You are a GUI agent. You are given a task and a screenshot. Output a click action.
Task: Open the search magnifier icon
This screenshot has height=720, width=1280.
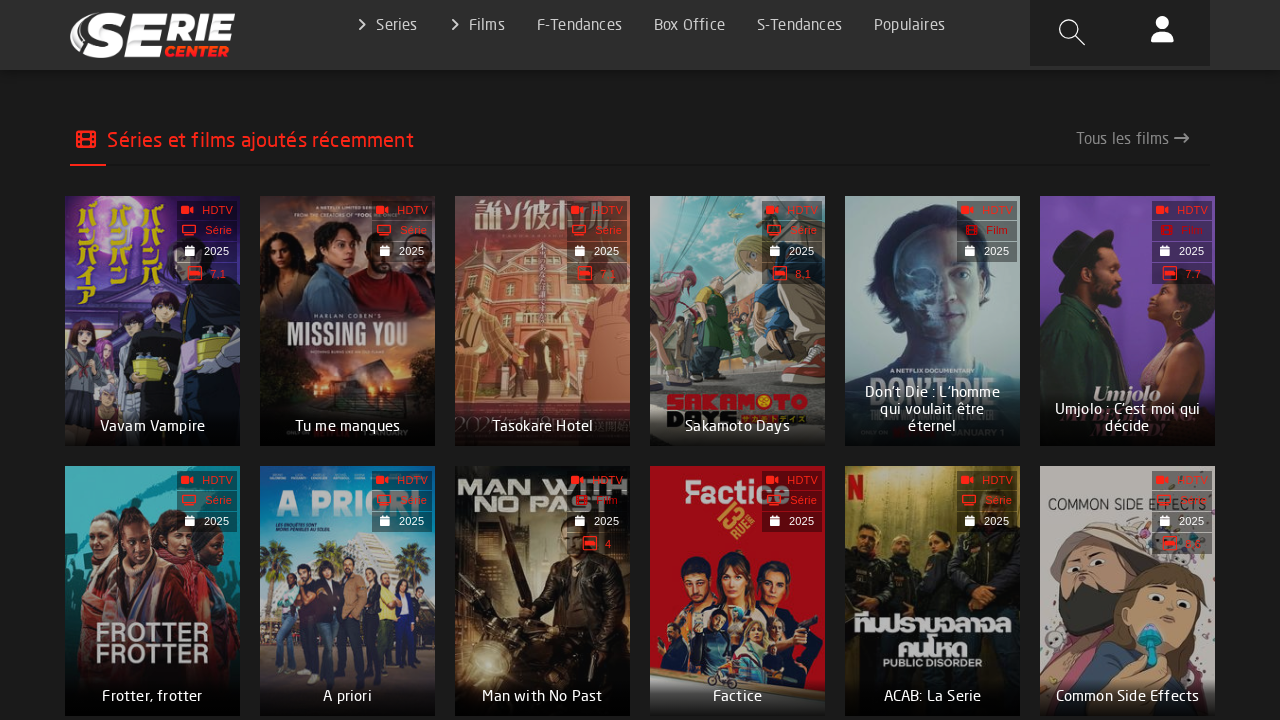coord(1071,32)
